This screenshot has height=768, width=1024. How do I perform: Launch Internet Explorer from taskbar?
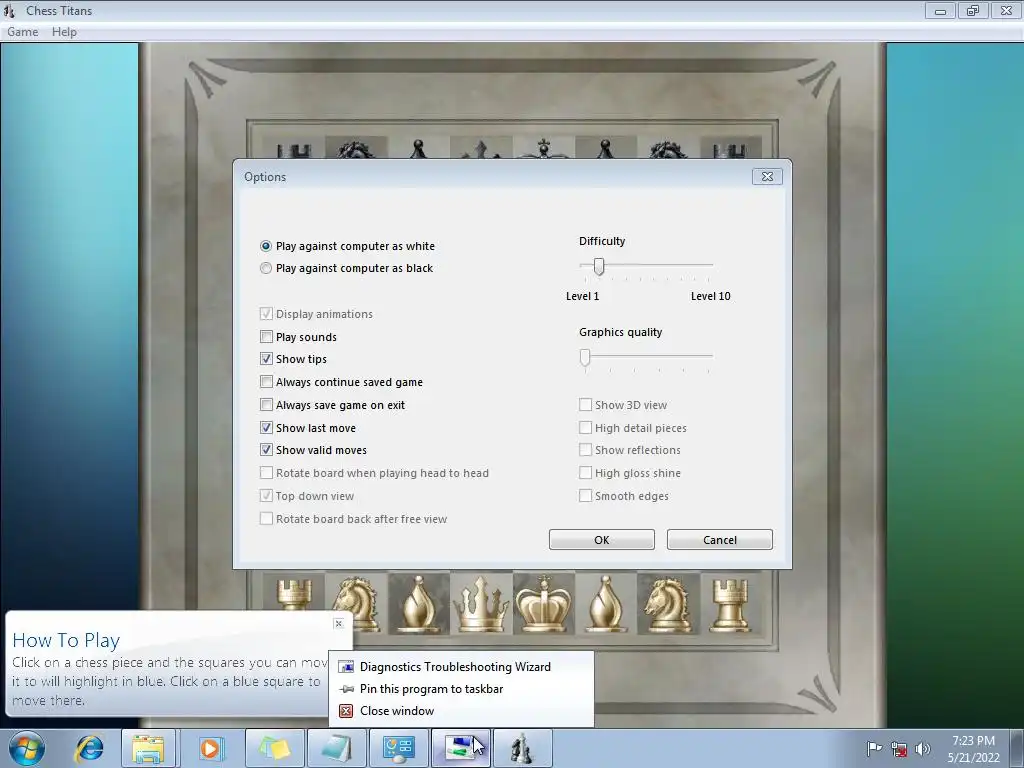tap(89, 749)
